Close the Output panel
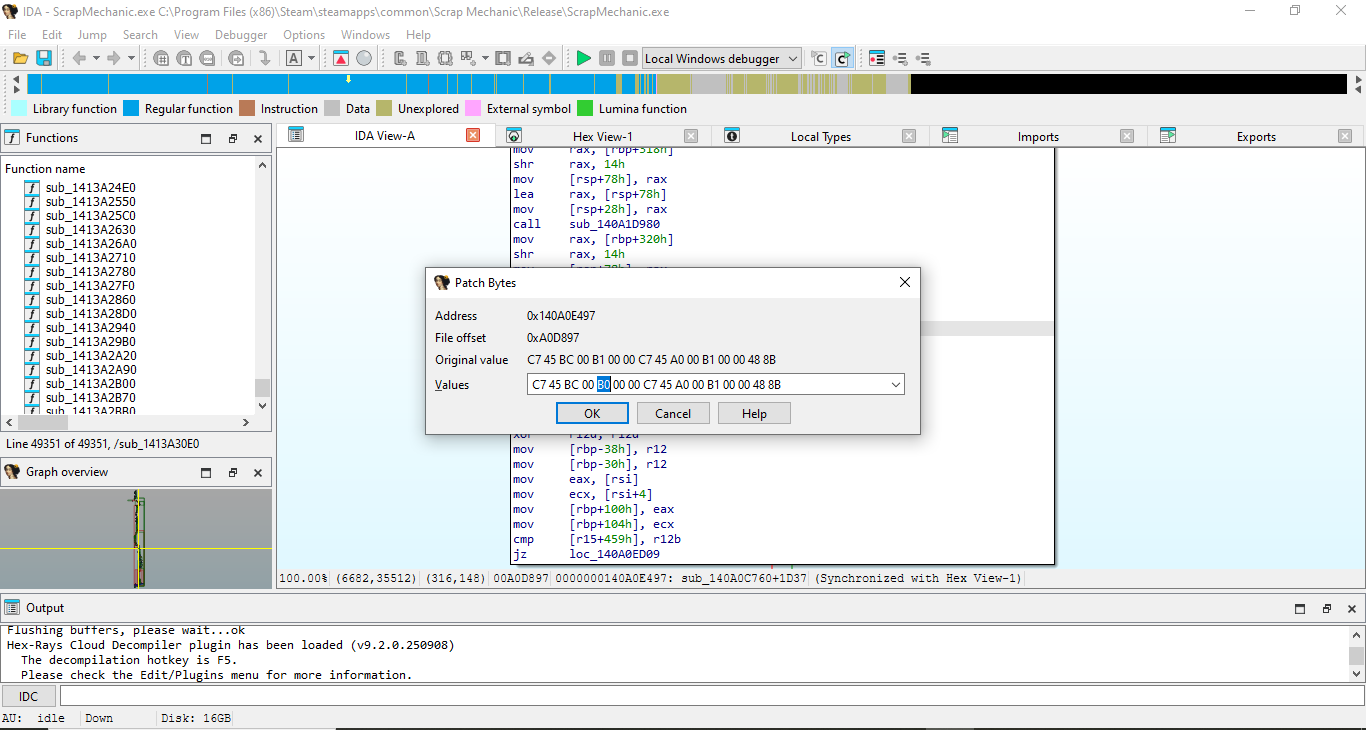Image resolution: width=1366 pixels, height=730 pixels. tap(1352, 608)
